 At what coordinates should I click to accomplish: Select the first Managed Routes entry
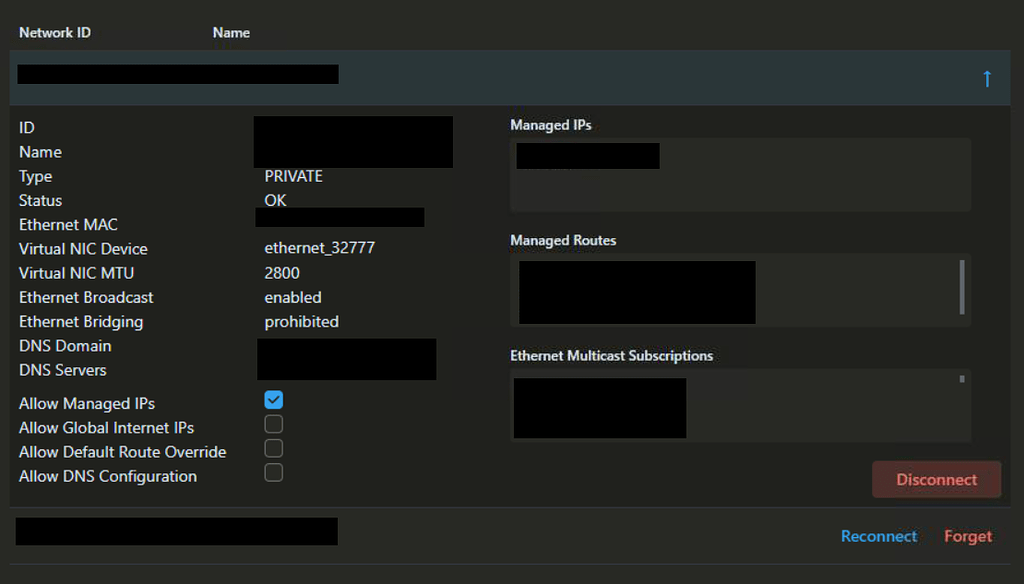point(635,272)
